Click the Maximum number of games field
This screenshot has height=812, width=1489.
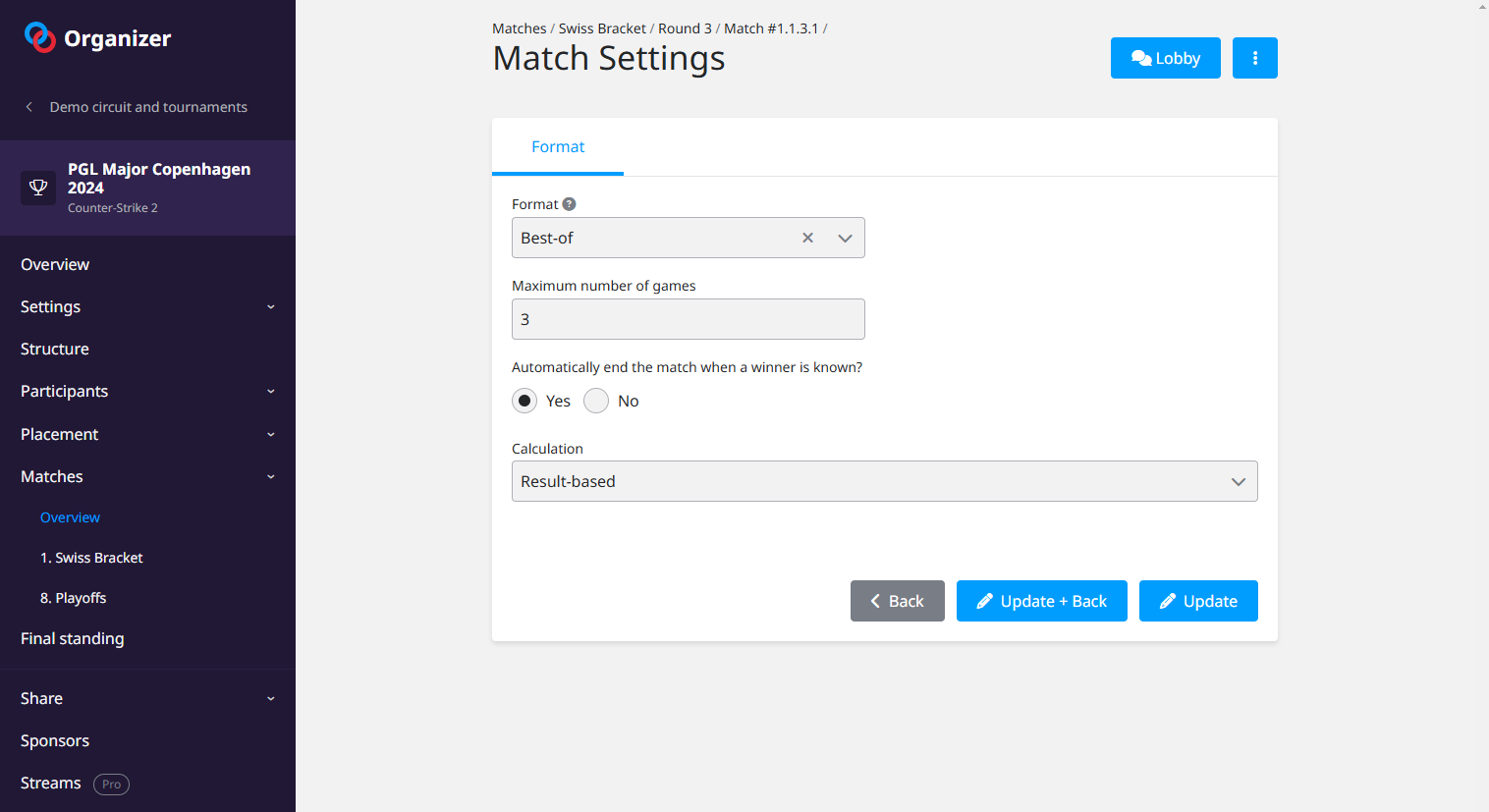[x=688, y=319]
